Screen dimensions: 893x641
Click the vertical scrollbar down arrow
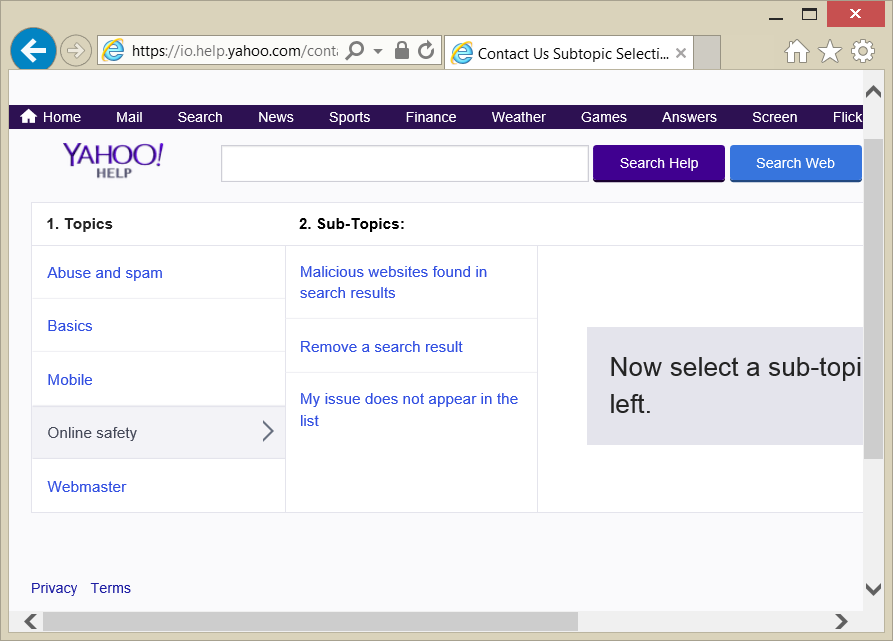tap(873, 589)
